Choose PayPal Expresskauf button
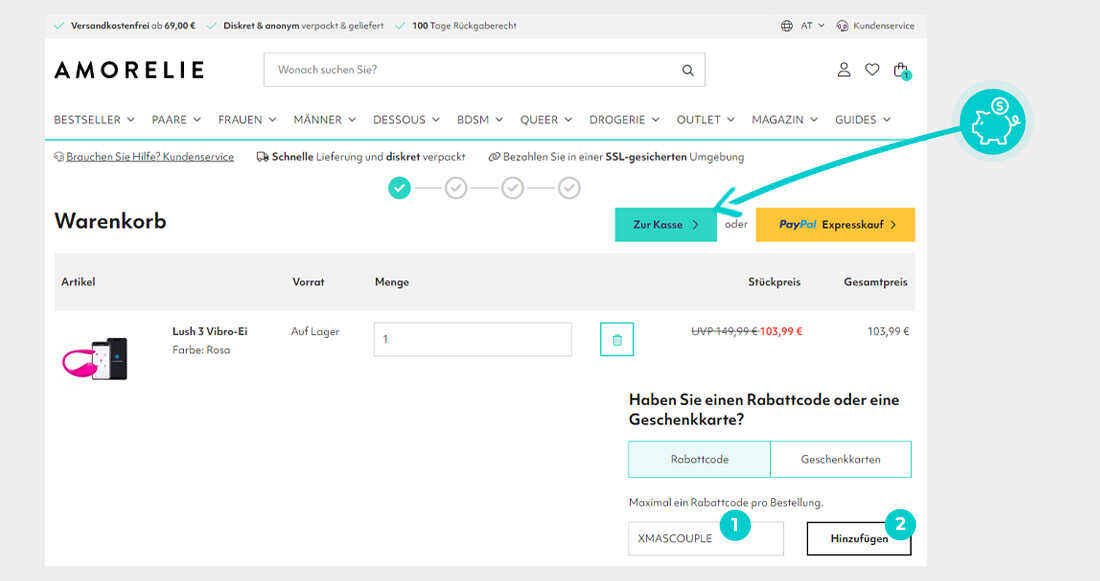Image resolution: width=1100 pixels, height=581 pixels. [835, 225]
